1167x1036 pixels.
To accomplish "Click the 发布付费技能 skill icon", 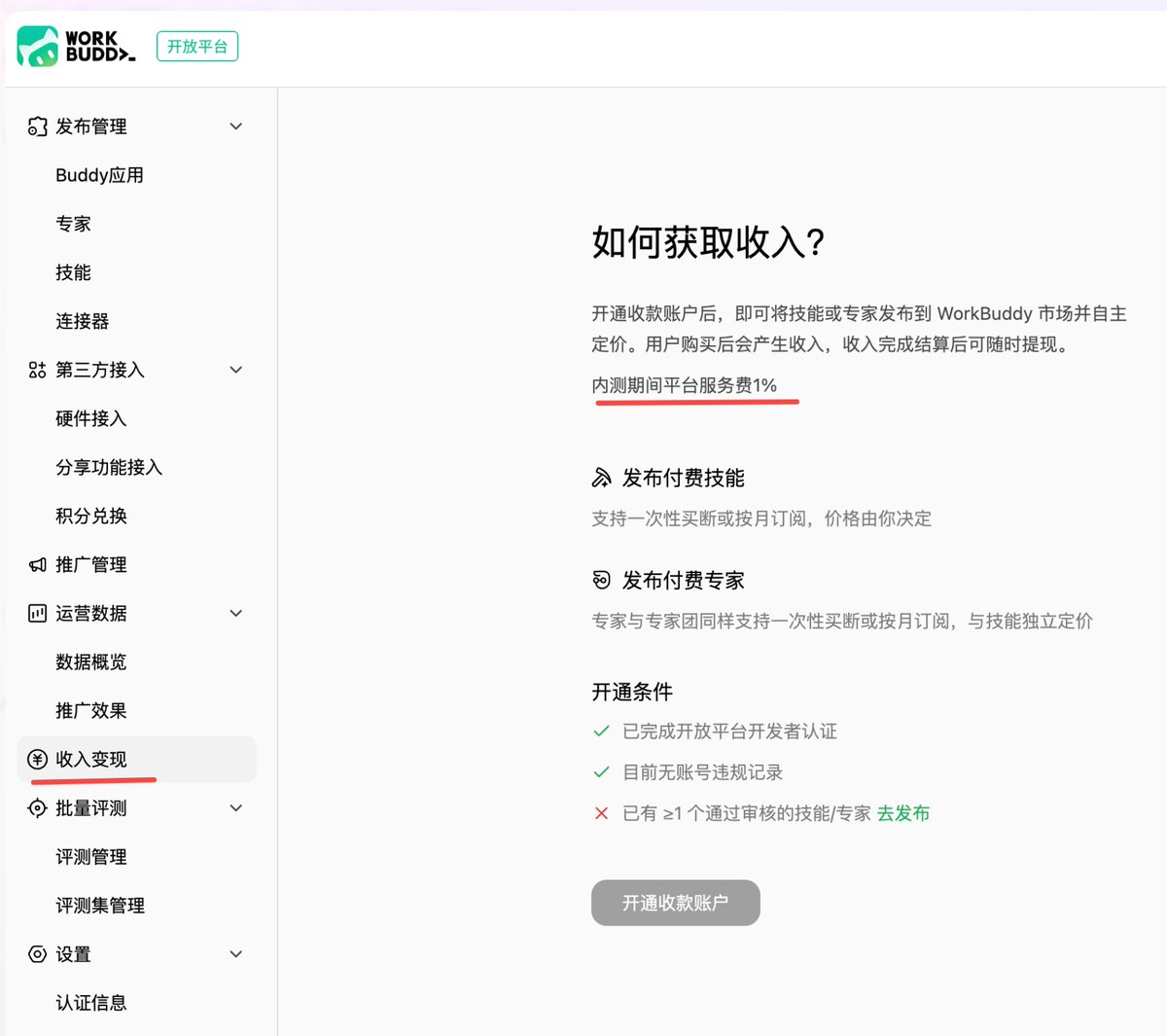I will point(602,478).
